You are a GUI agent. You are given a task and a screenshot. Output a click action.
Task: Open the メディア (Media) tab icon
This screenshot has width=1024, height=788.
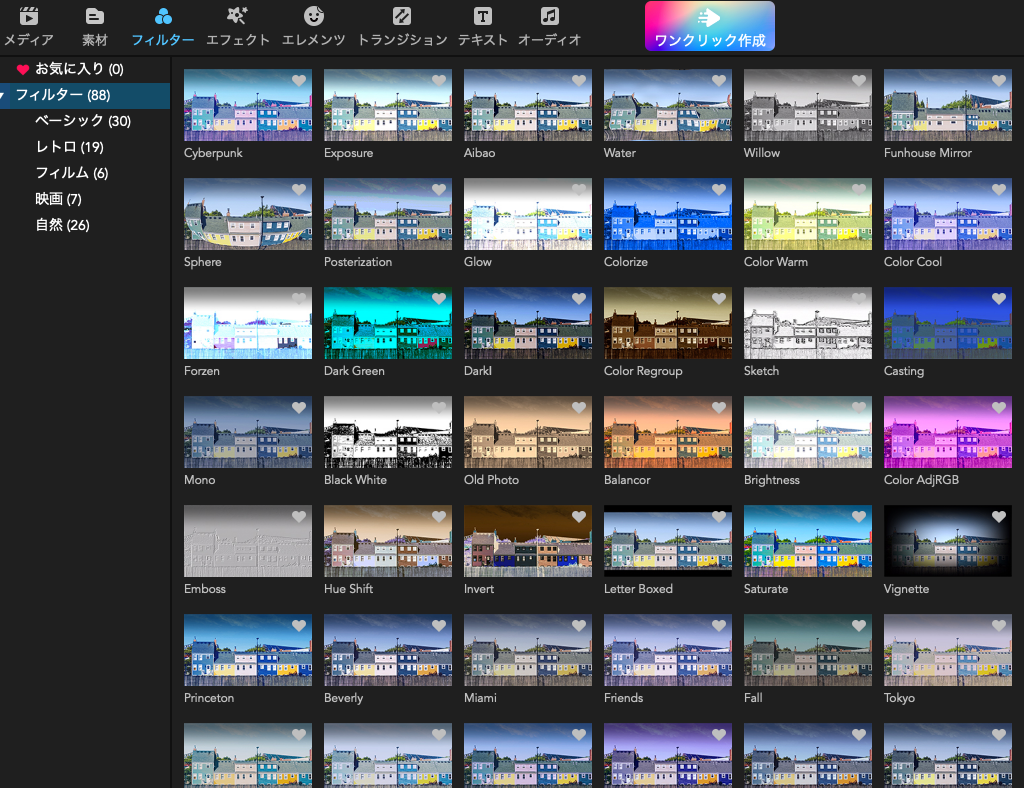click(29, 17)
